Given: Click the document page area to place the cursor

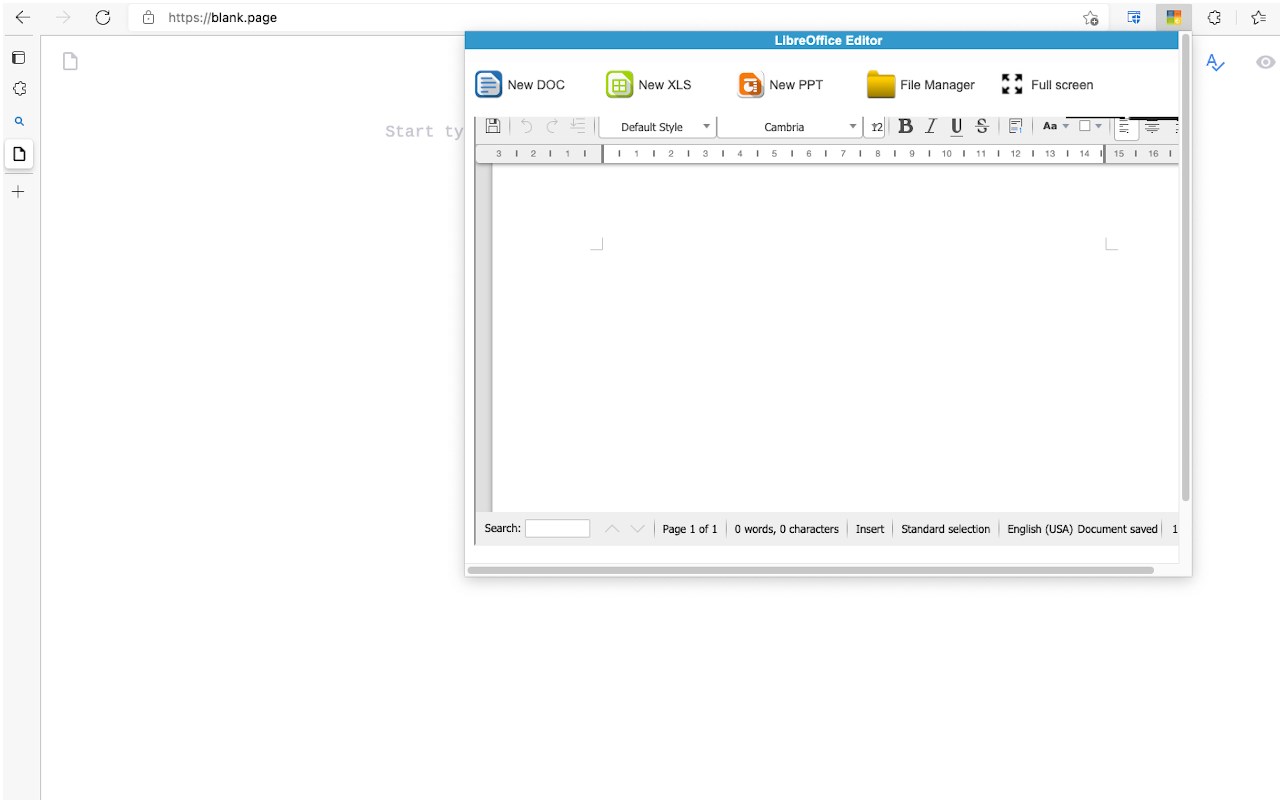Looking at the screenshot, I should [x=835, y=340].
